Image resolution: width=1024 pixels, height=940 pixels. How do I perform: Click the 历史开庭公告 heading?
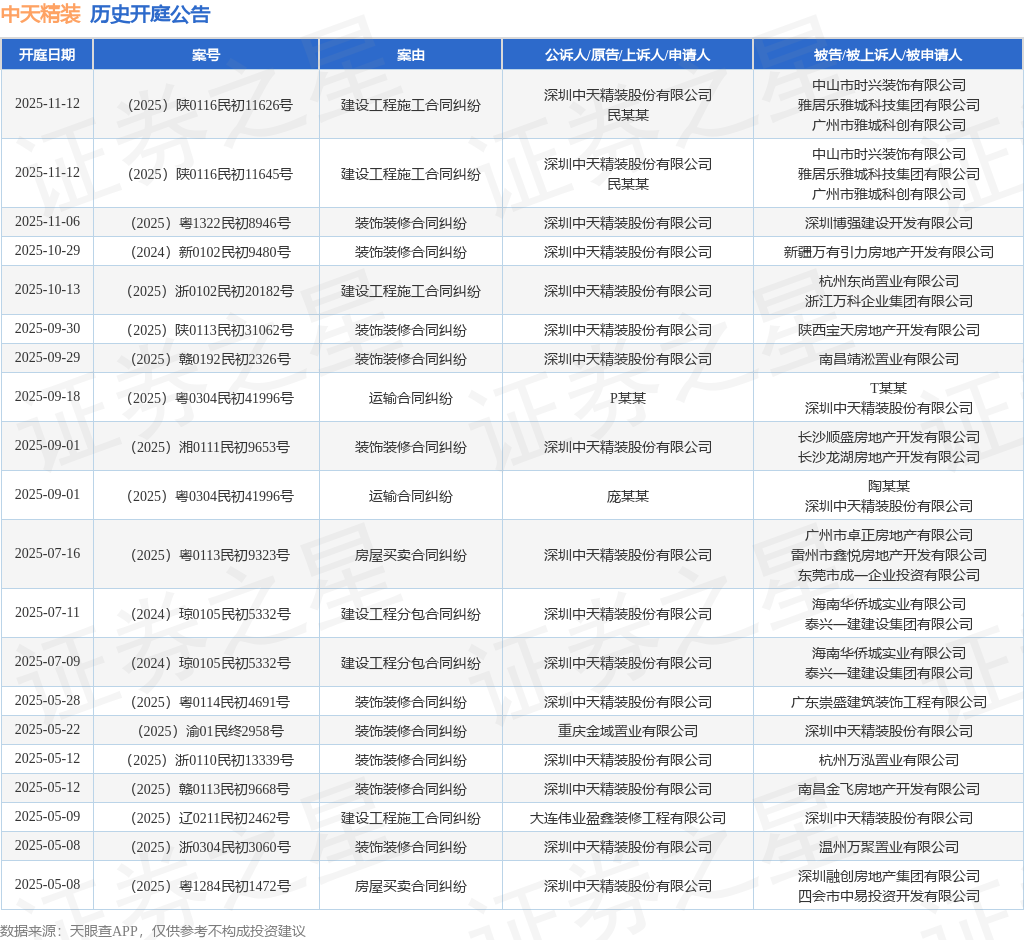pyautogui.click(x=150, y=14)
